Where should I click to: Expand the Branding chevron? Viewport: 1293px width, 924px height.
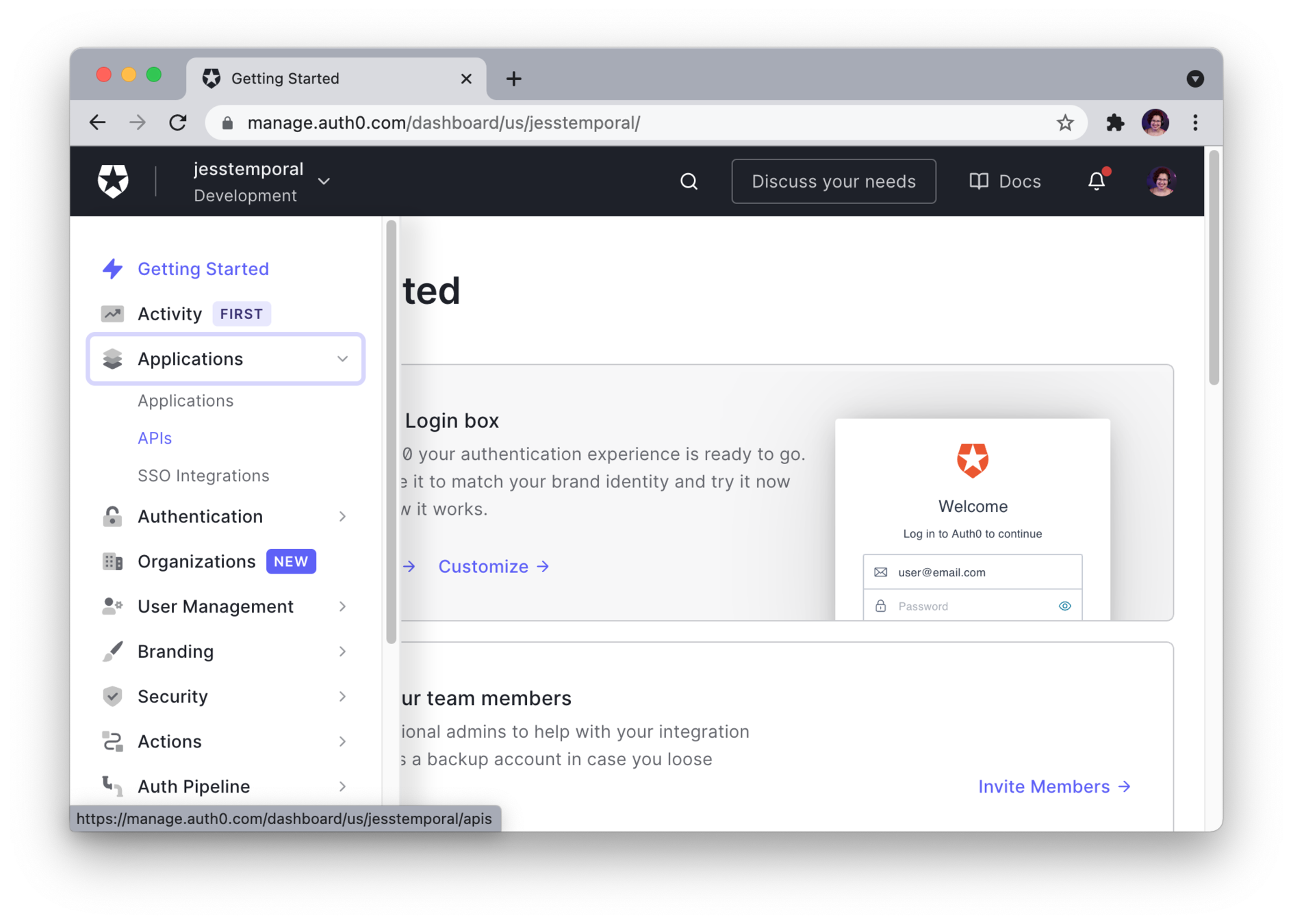[342, 652]
